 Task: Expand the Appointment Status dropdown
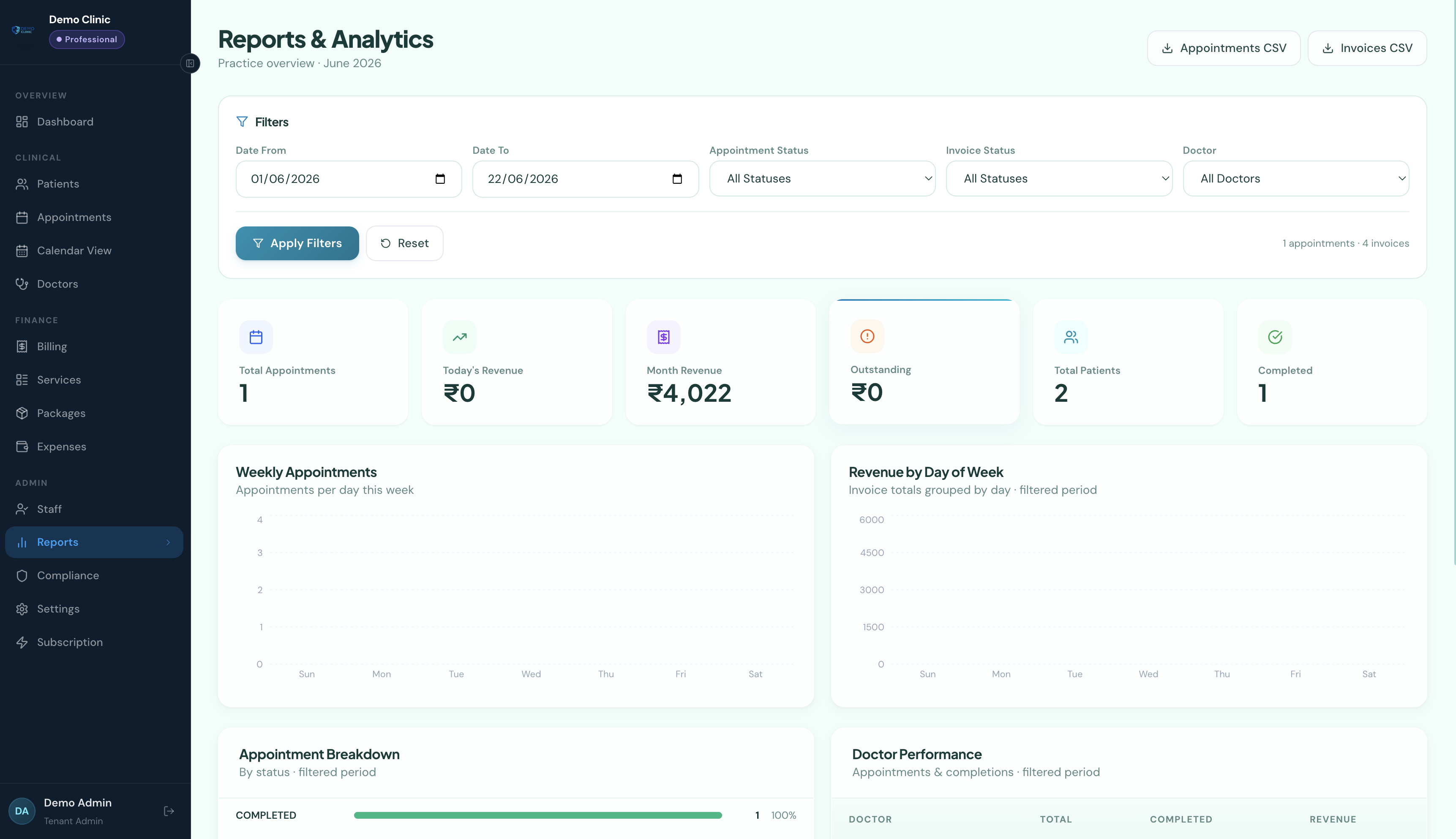(822, 179)
